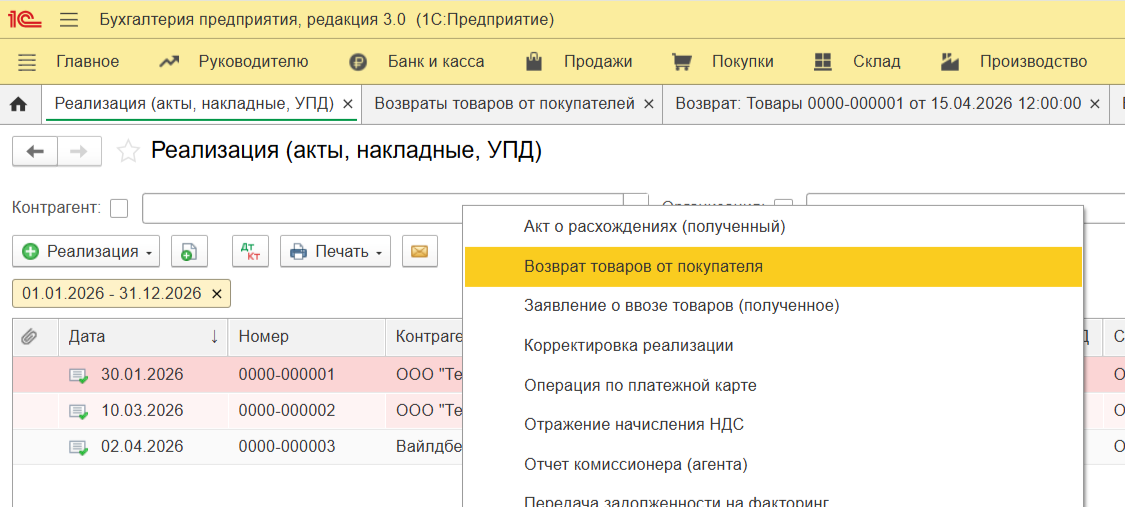Open the Руководителю section chart icon

click(x=169, y=62)
